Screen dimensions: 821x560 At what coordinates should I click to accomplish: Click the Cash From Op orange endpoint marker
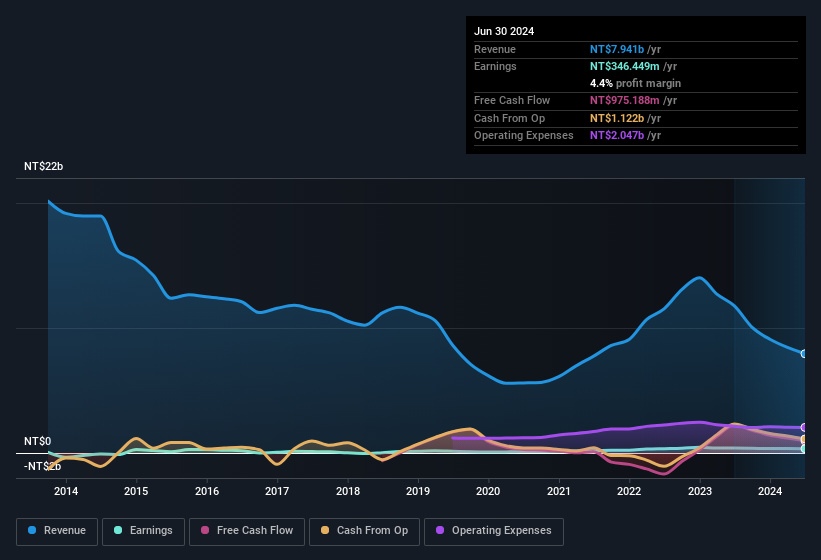tap(804, 439)
